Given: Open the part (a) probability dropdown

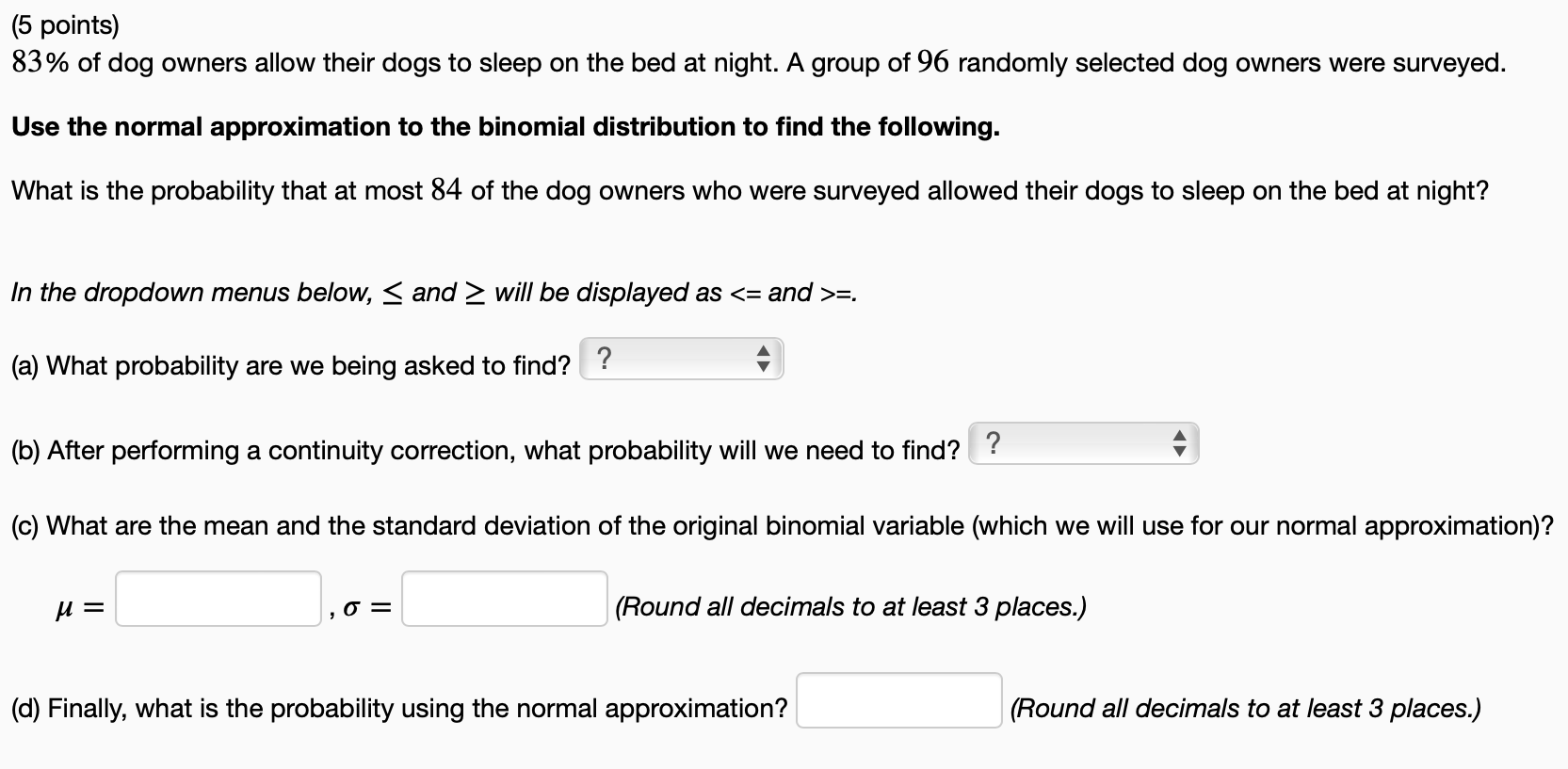Looking at the screenshot, I should tap(681, 359).
